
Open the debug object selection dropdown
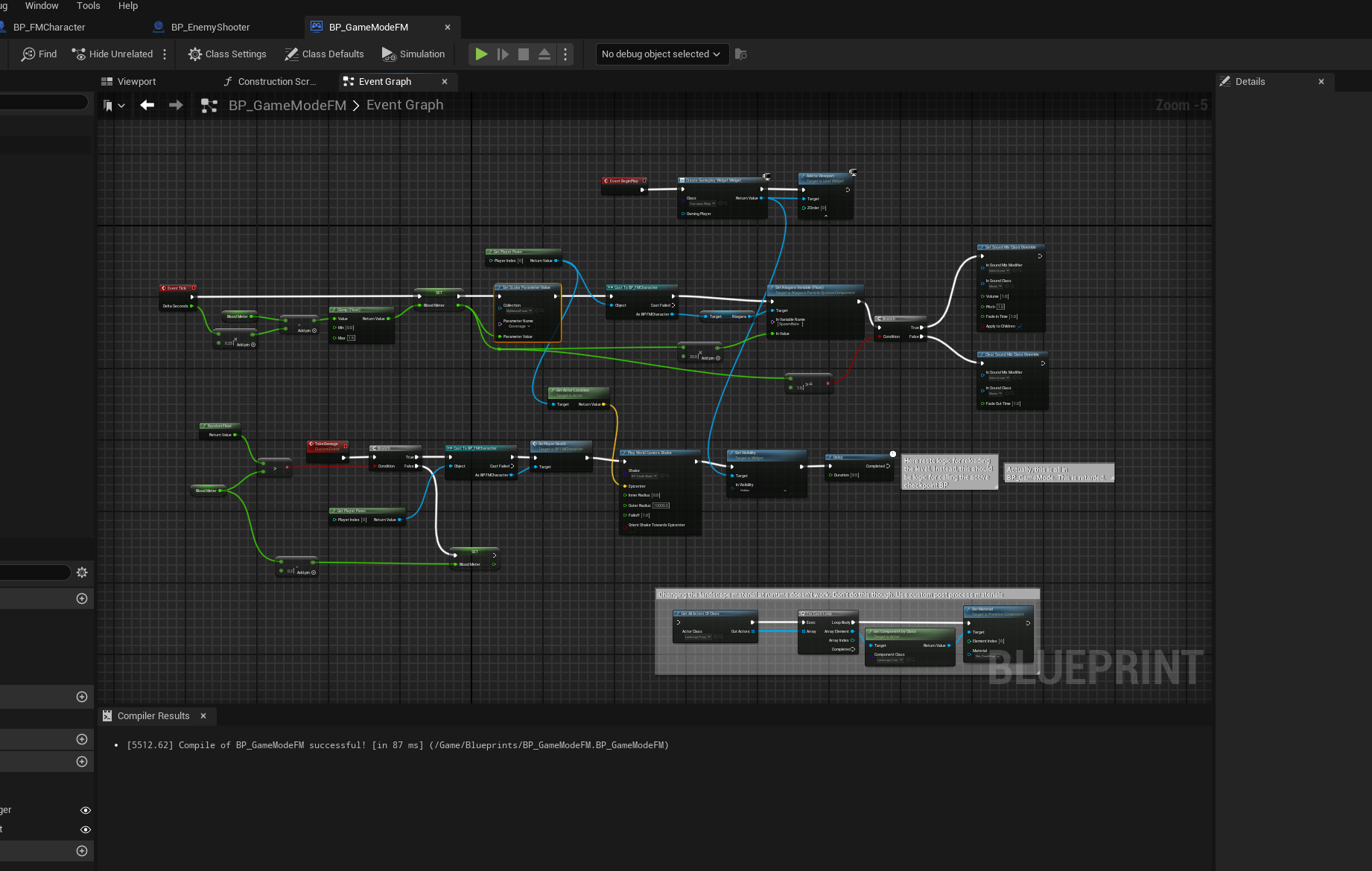pos(661,54)
